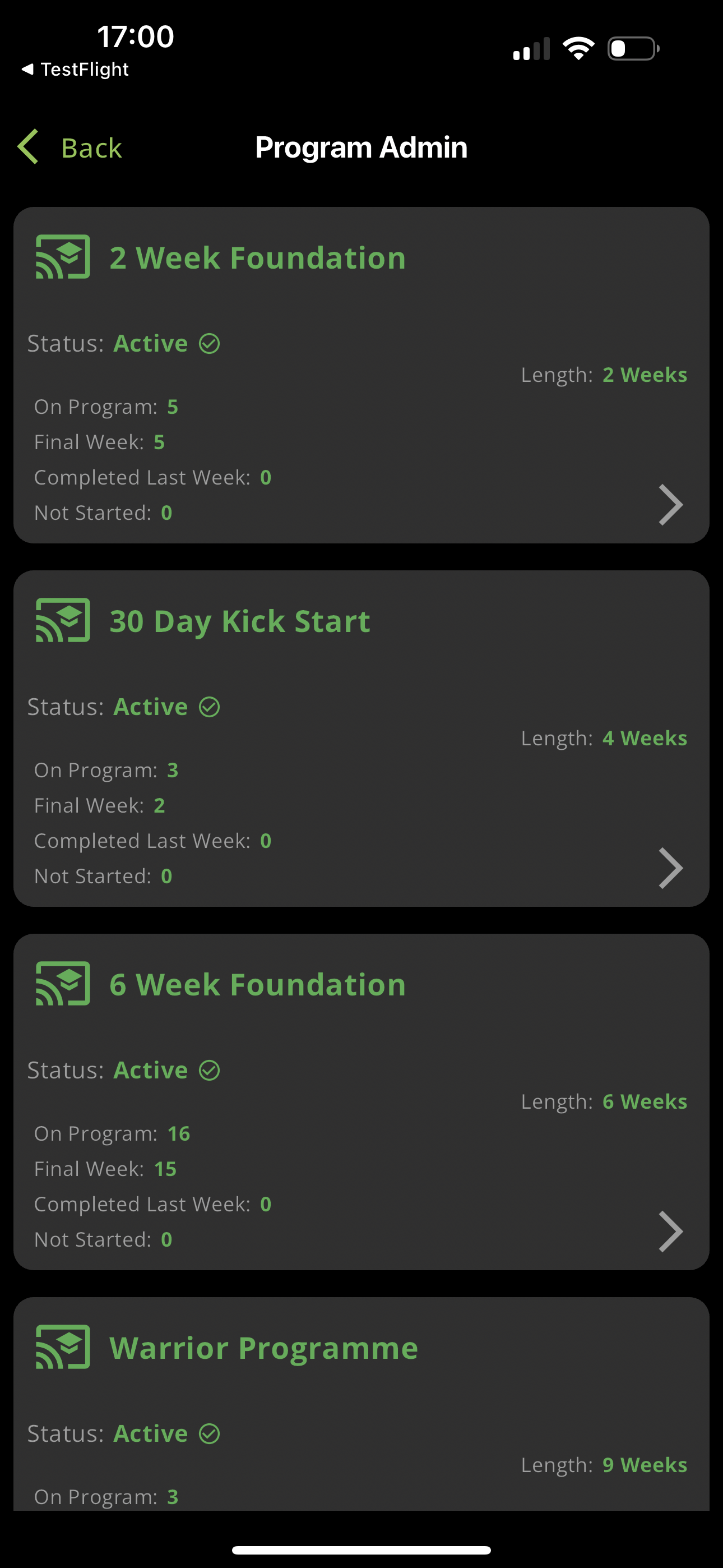
Task: Tap the Warrior Programme program icon
Action: point(63,1347)
